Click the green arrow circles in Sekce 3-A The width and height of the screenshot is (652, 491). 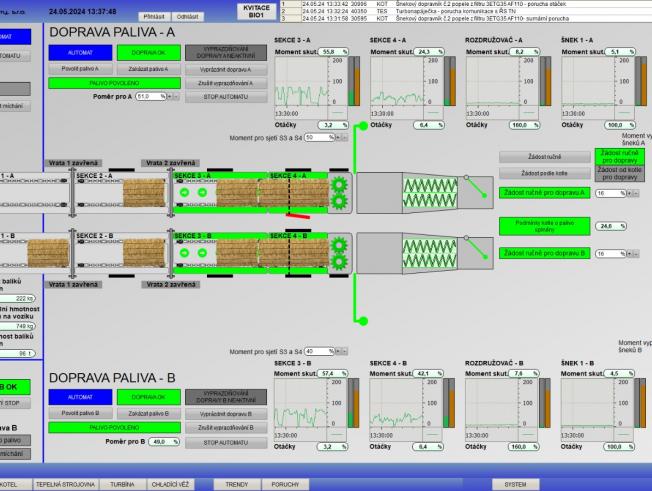tap(192, 191)
